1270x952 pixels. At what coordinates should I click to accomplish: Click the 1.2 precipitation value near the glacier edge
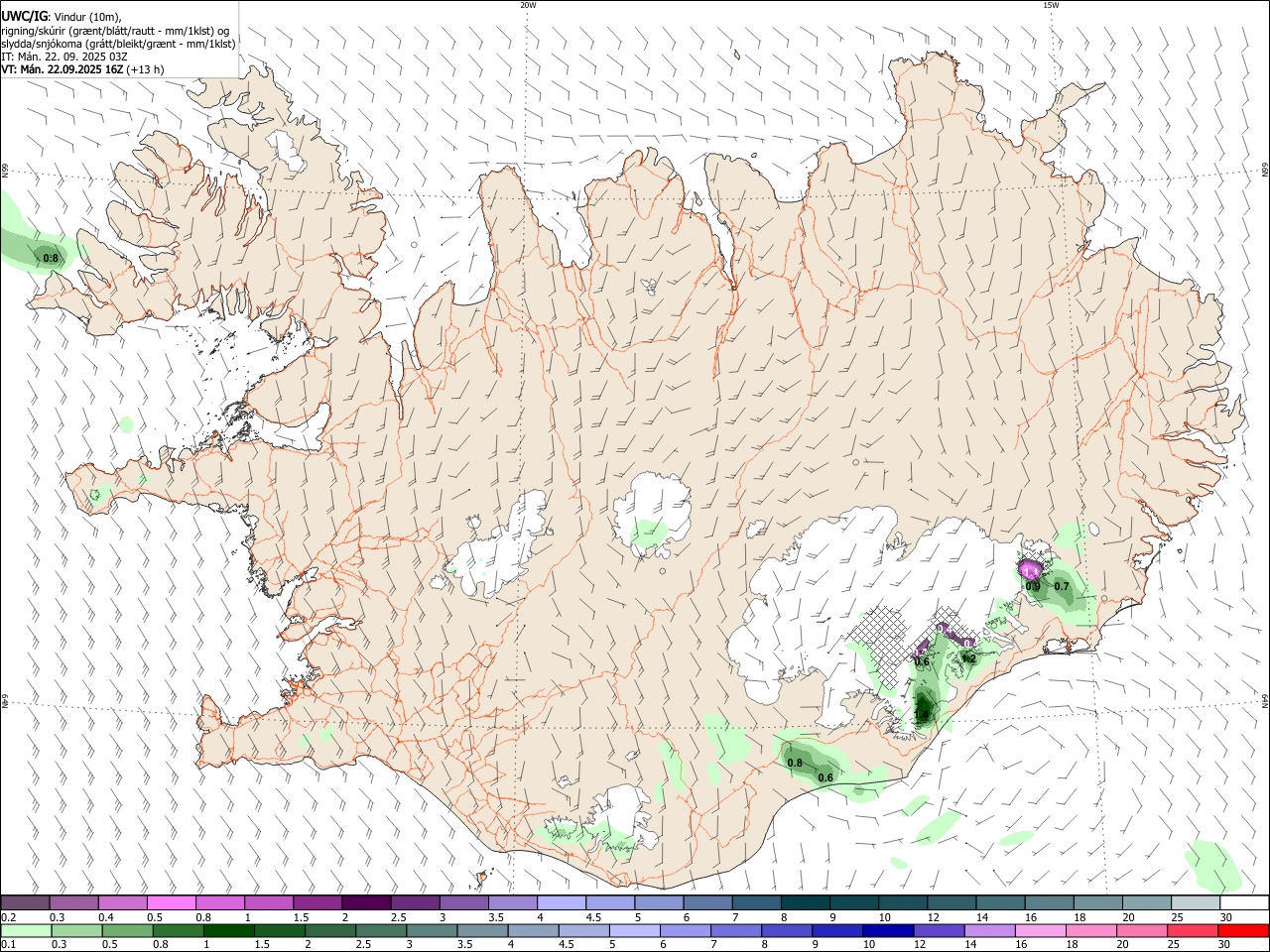click(969, 659)
